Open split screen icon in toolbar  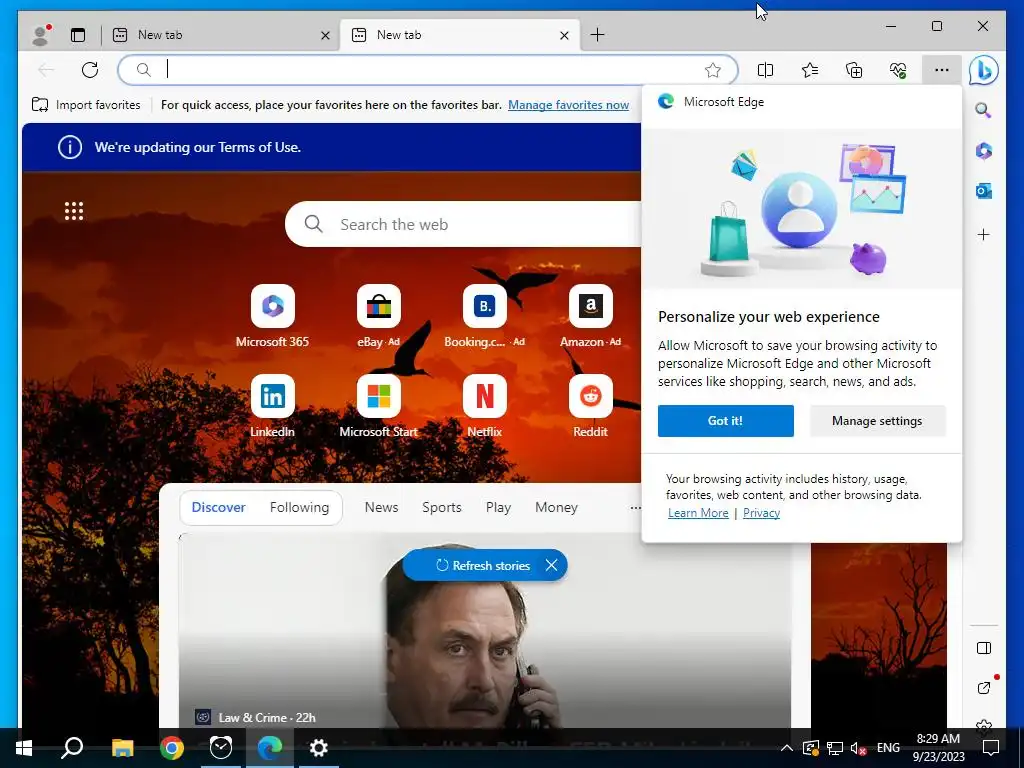(765, 70)
